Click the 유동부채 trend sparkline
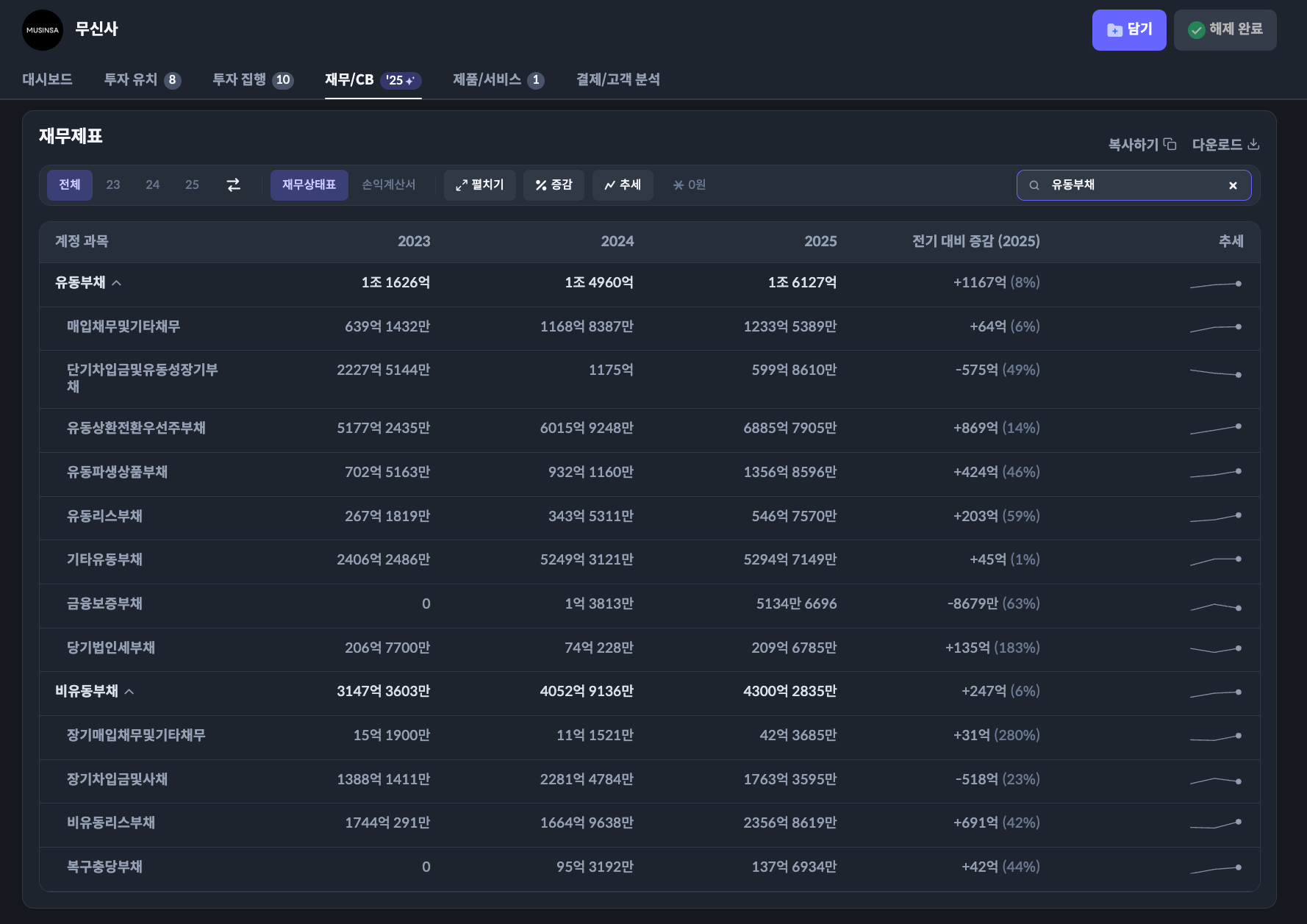 tap(1216, 284)
